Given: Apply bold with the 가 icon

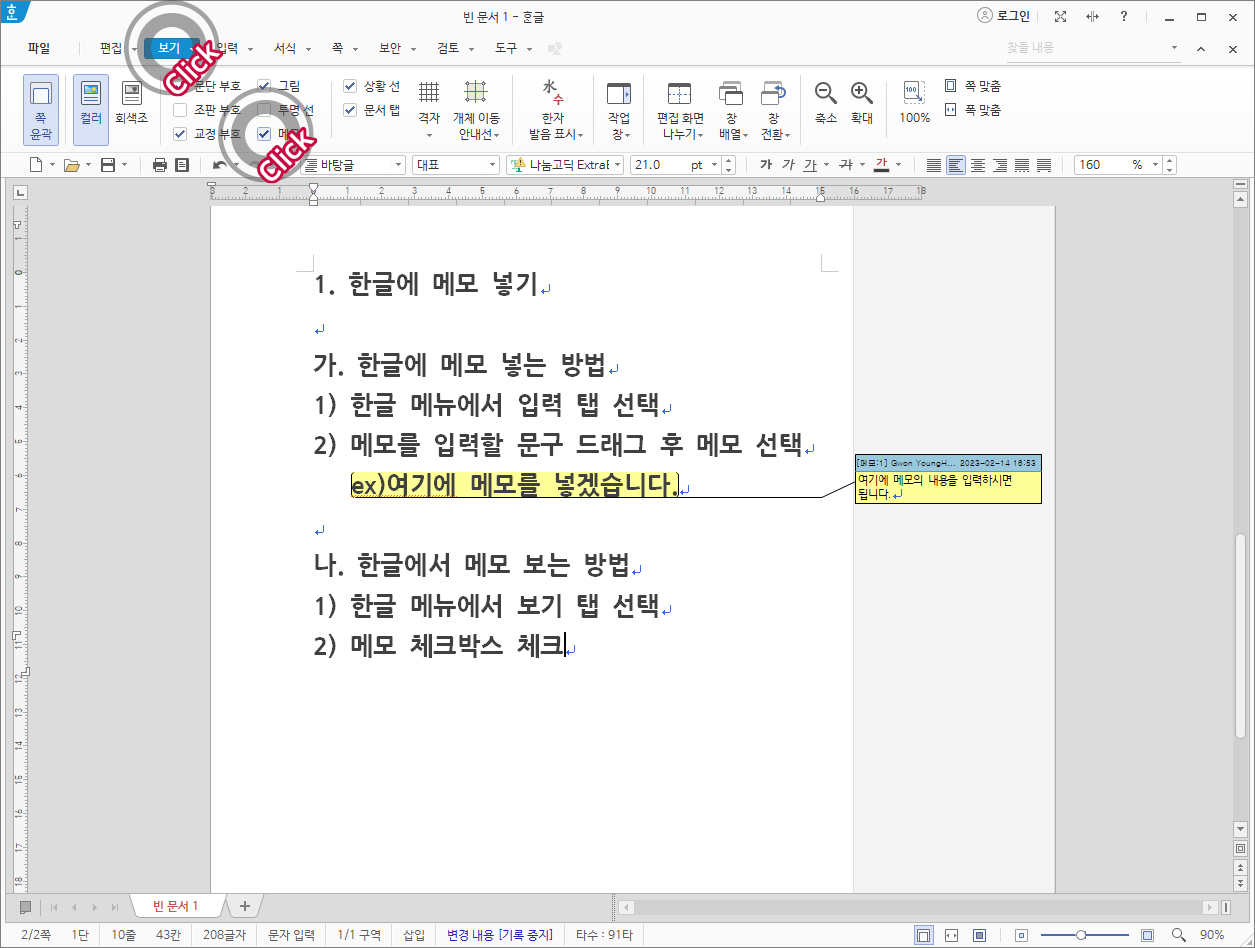Looking at the screenshot, I should point(767,165).
